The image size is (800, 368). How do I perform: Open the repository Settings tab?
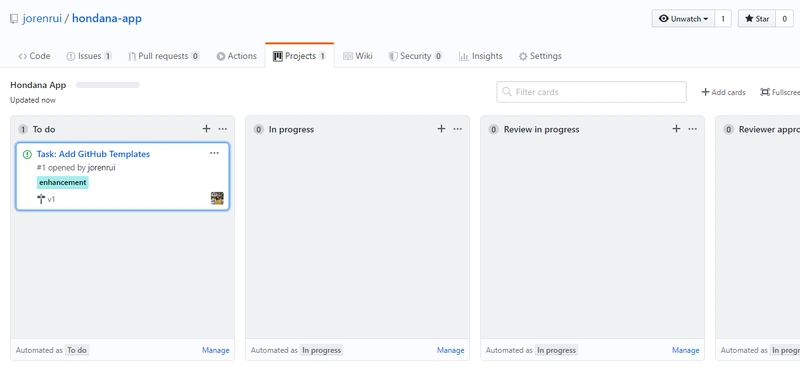click(x=540, y=56)
